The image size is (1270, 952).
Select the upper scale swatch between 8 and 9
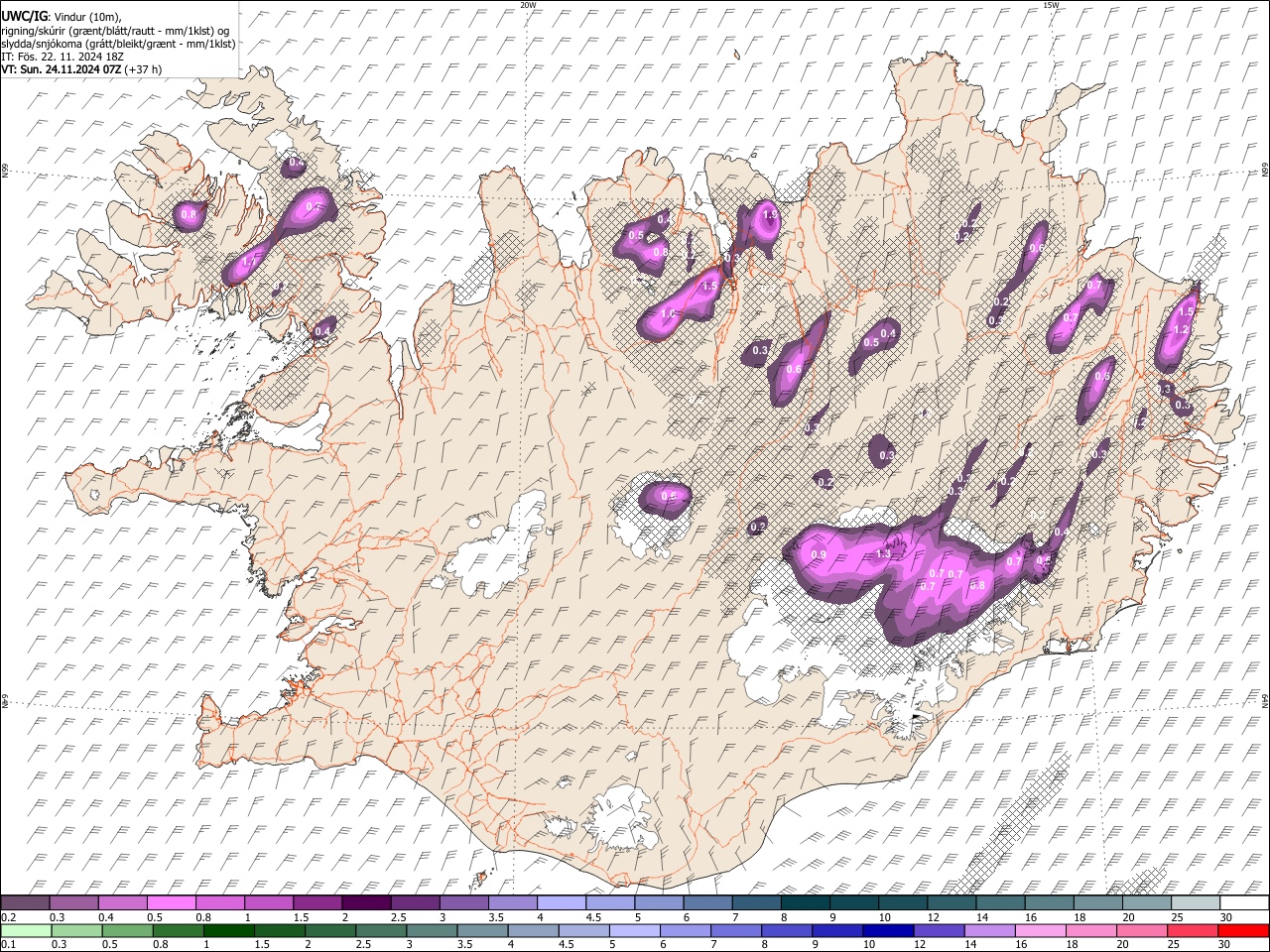pos(807,903)
